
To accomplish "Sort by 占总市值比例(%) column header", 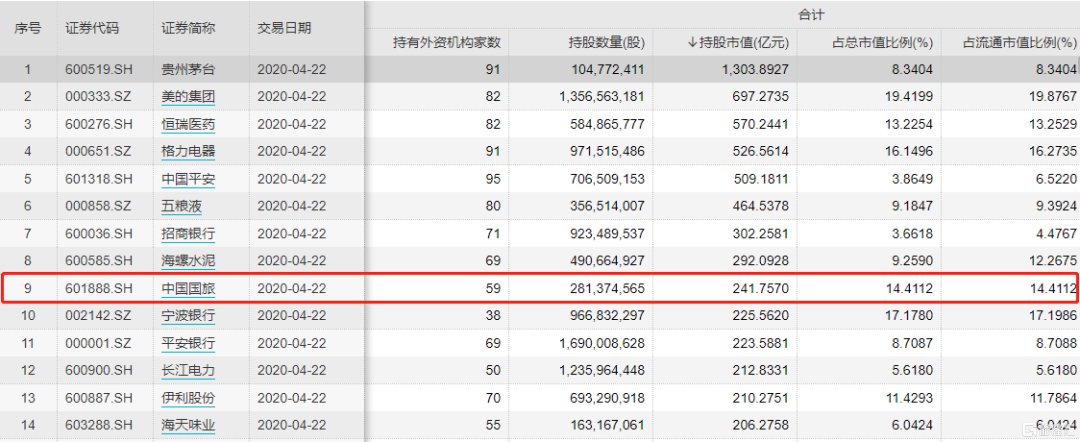I will coord(882,43).
